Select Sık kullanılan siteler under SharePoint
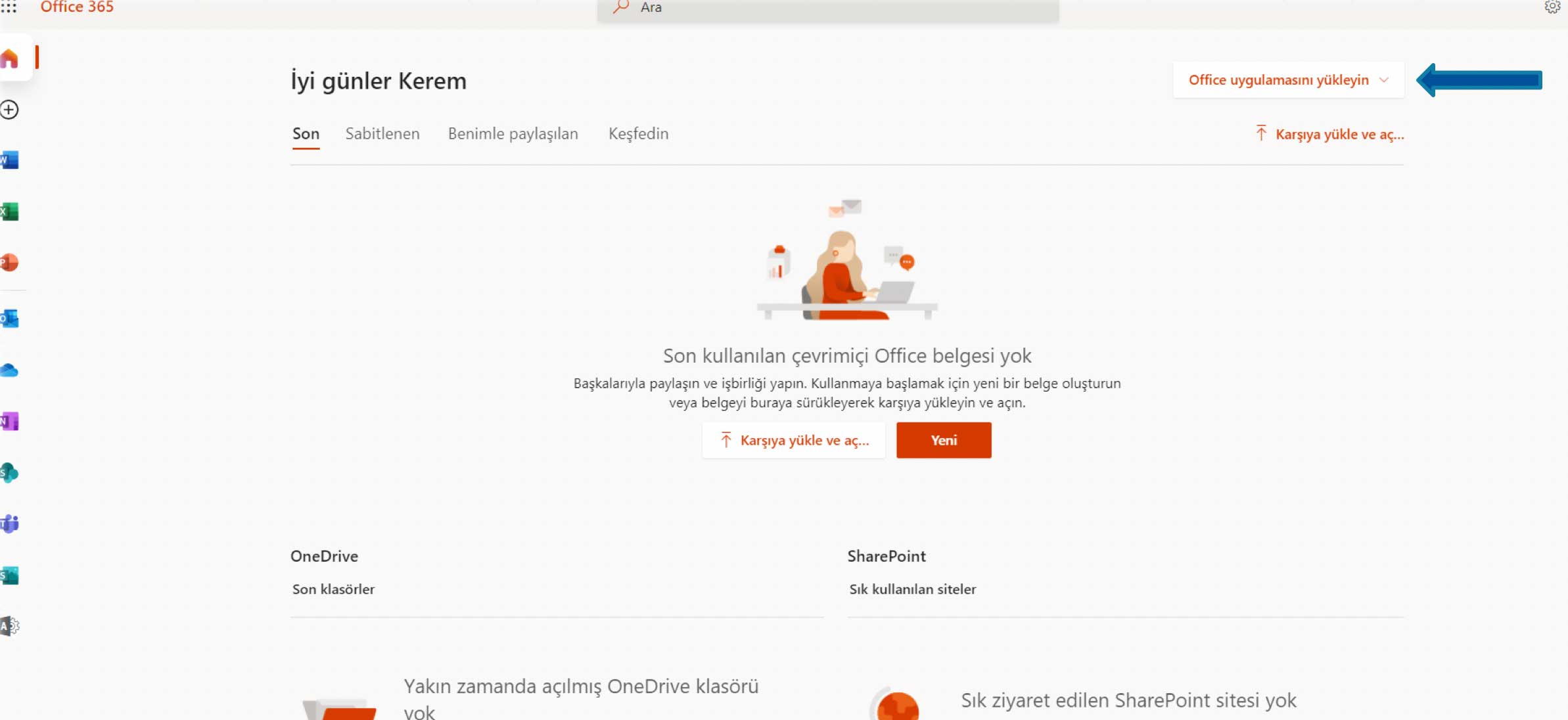Viewport: 1568px width, 720px height. point(912,589)
